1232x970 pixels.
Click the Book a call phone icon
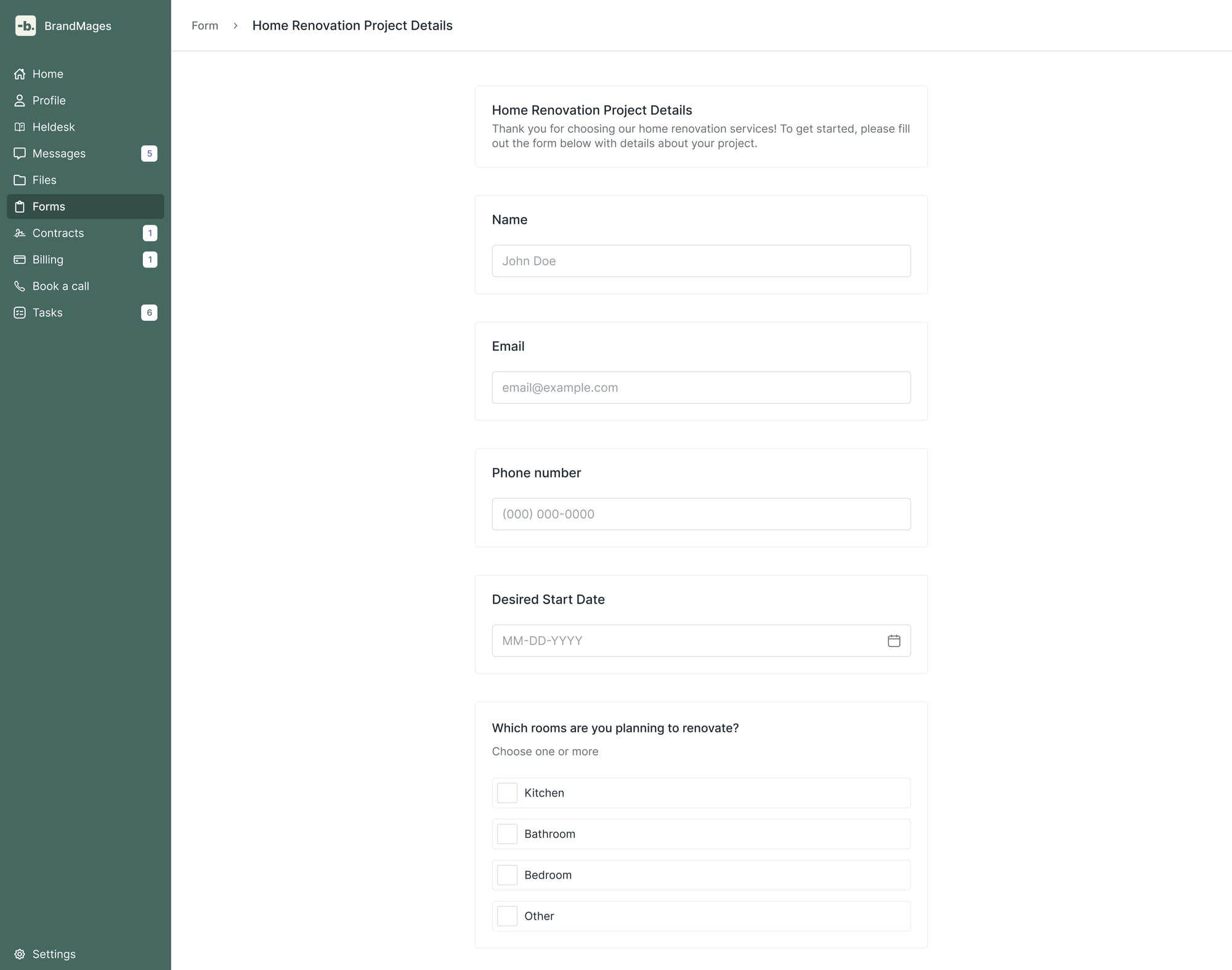pyautogui.click(x=20, y=286)
